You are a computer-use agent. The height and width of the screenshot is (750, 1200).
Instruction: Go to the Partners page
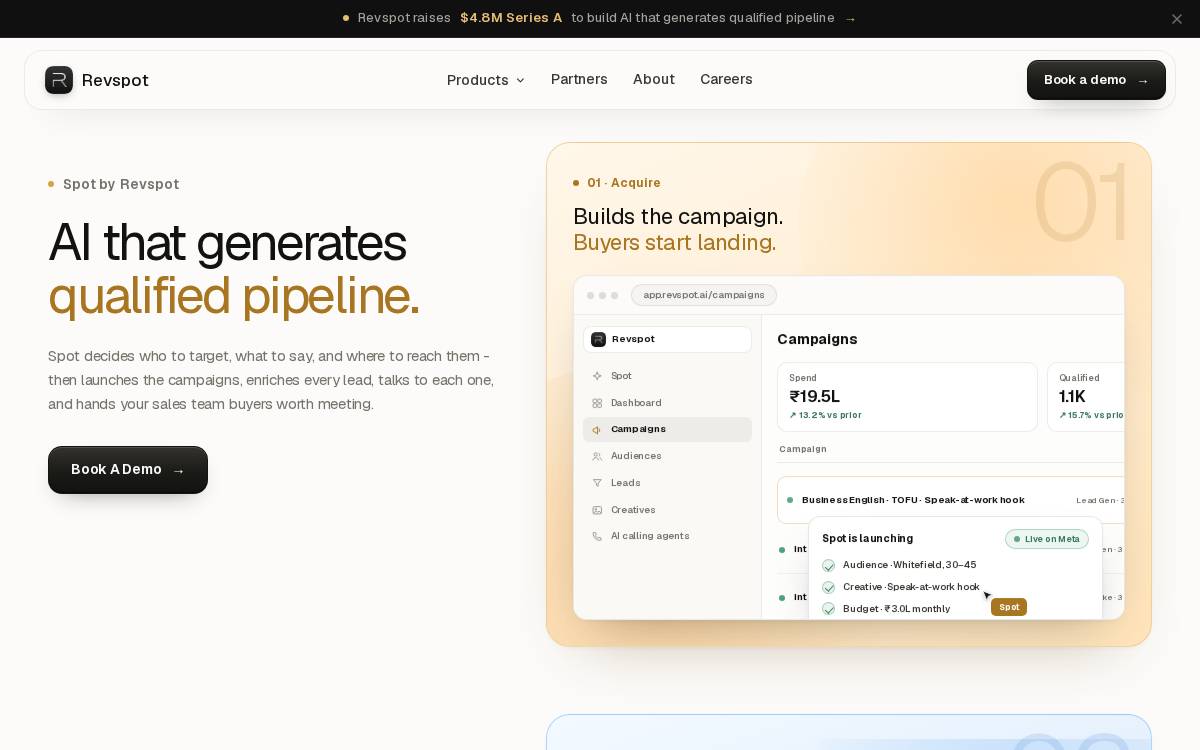coord(579,79)
